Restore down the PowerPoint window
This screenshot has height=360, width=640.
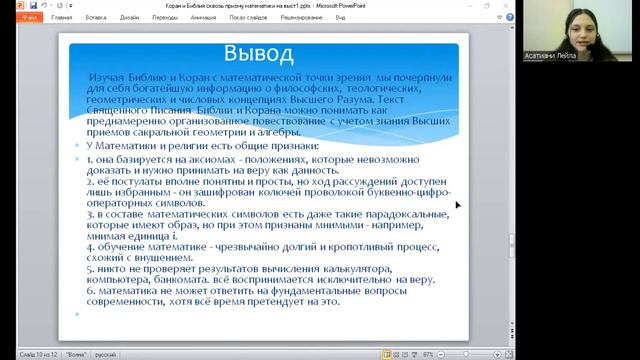coord(487,6)
